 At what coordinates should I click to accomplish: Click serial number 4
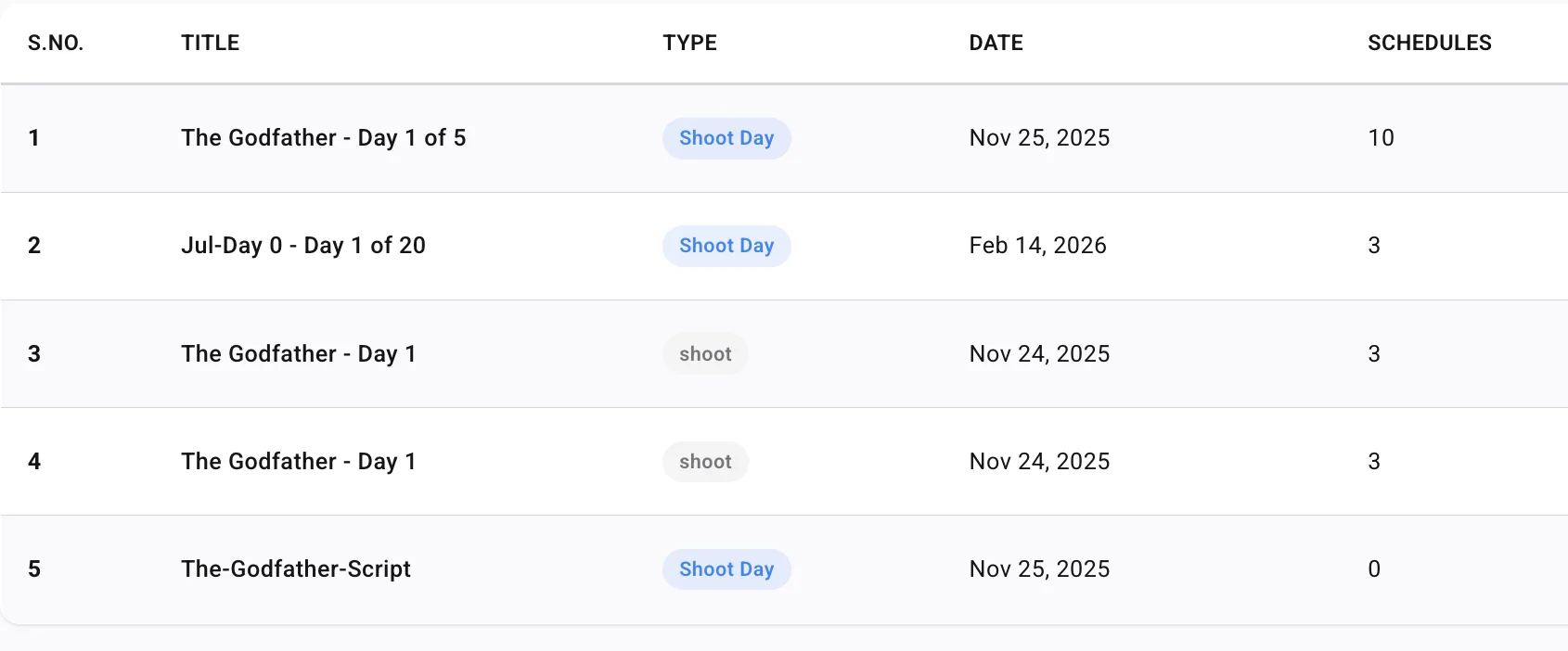click(34, 462)
